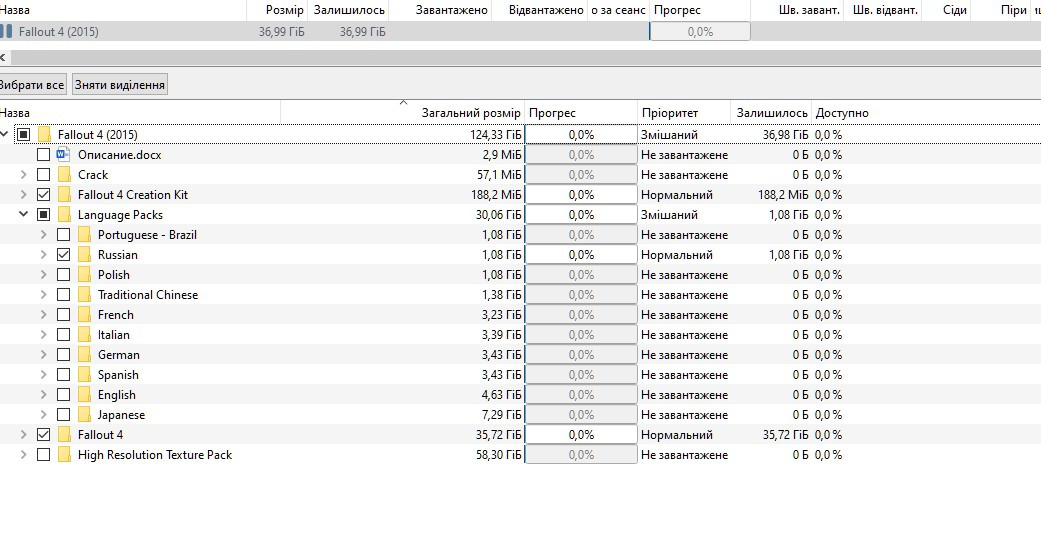Enable the English language pack checkbox
Viewport: 1041px width, 556px height.
click(x=63, y=395)
